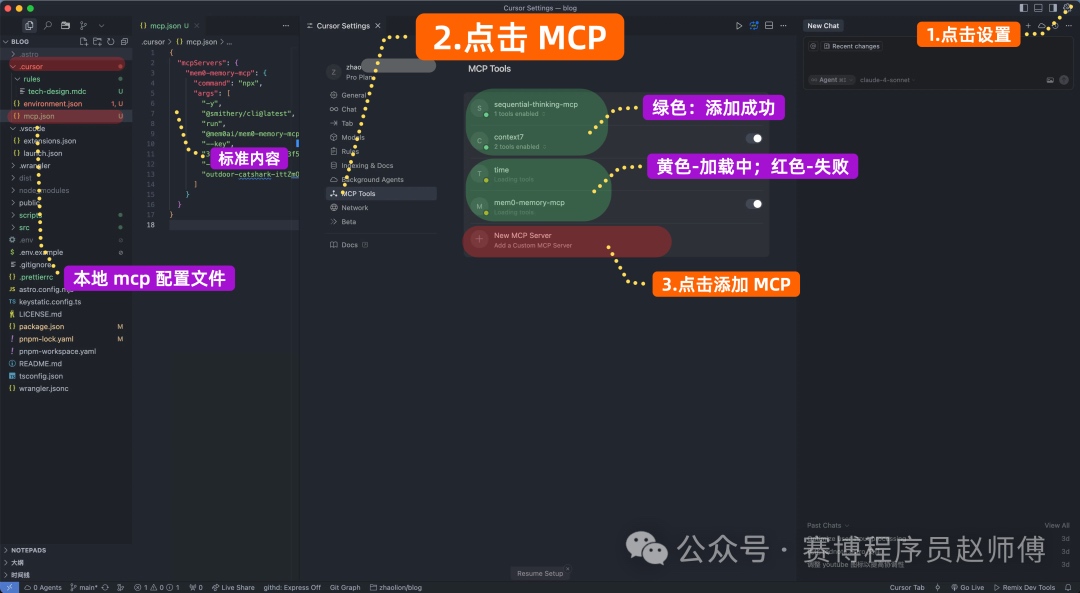Screen dimensions: 1080x593
Task: Start a new chat with plus icon
Action: click(1028, 25)
